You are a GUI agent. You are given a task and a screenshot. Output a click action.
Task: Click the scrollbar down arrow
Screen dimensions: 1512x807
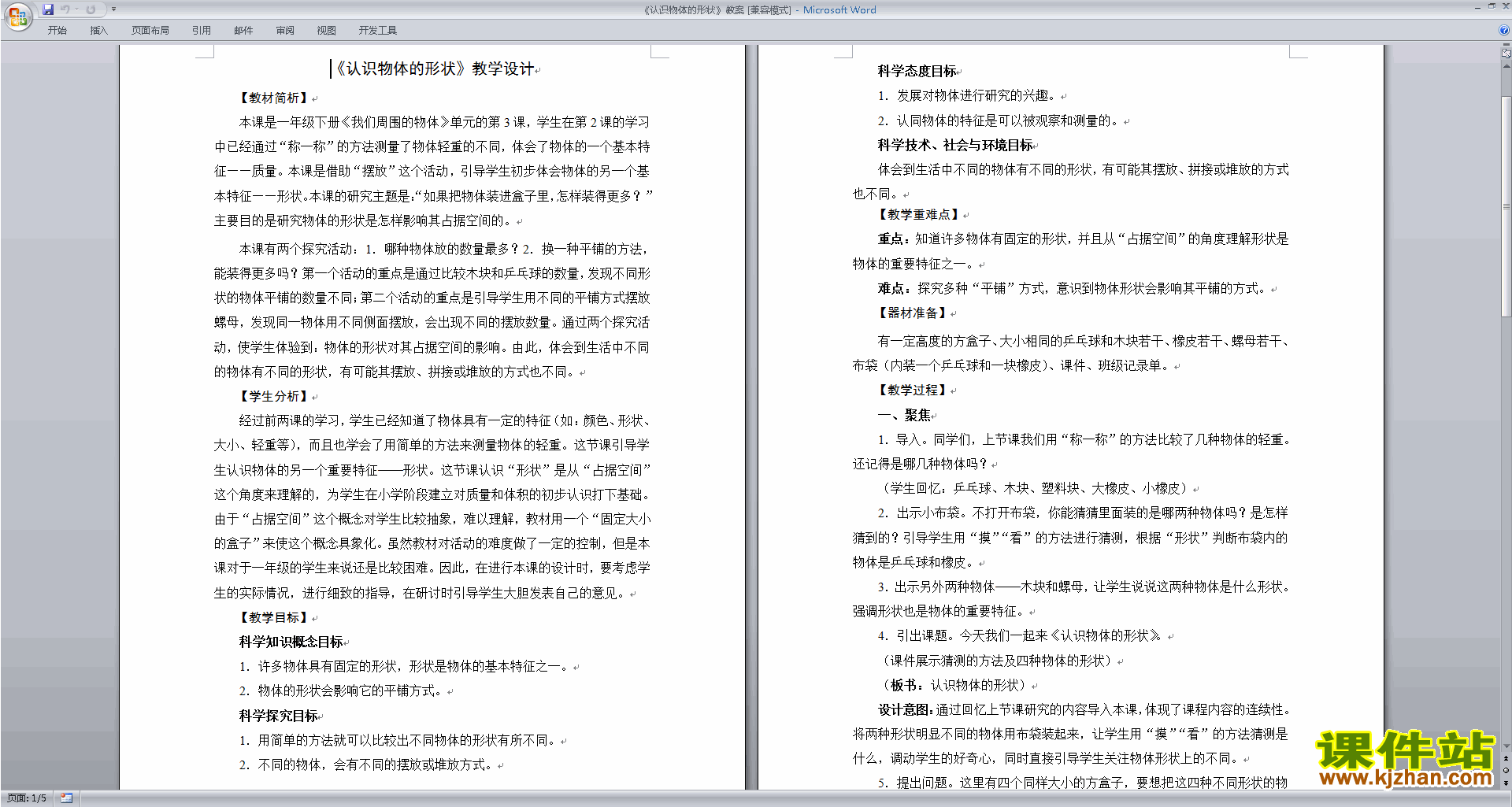tap(1506, 746)
